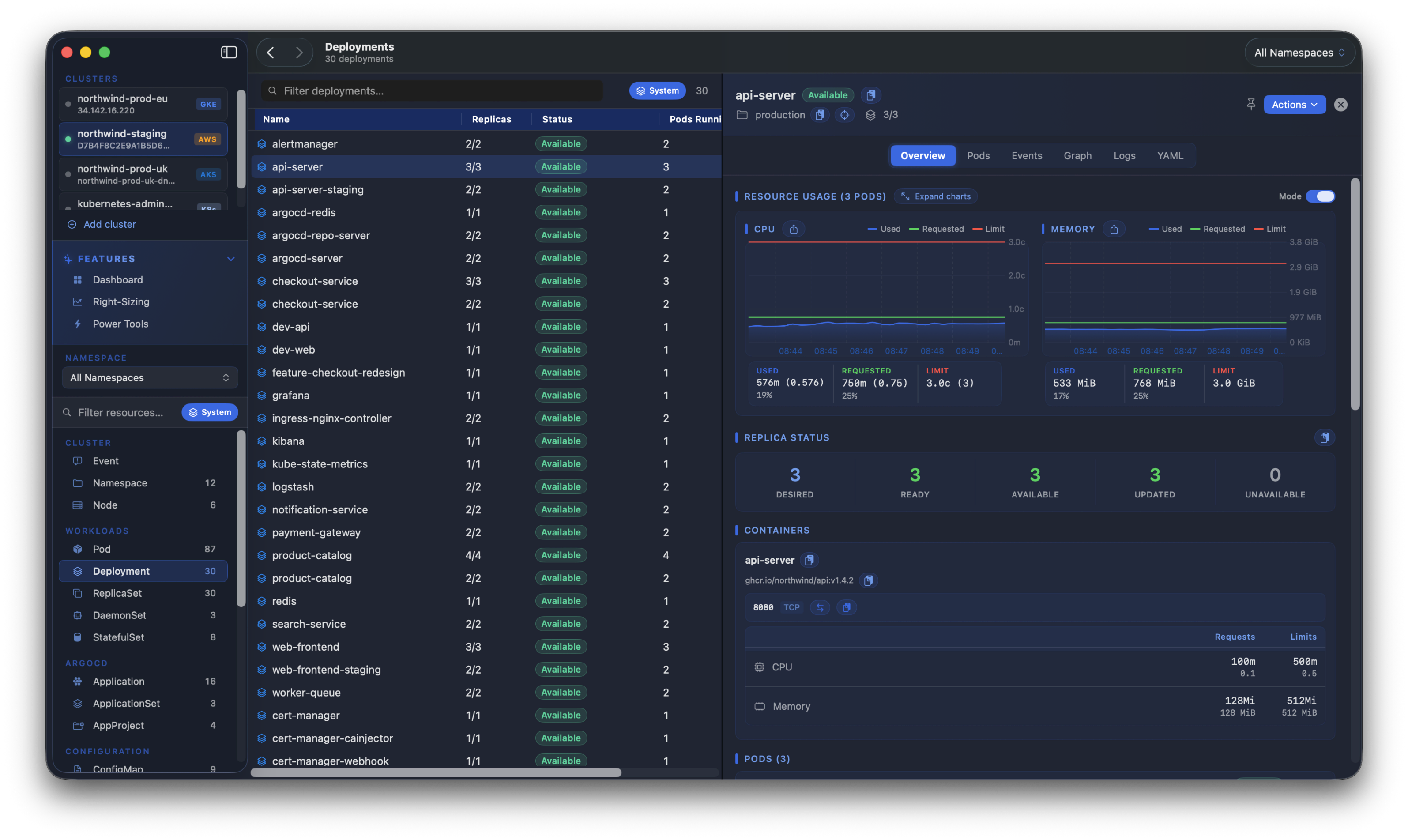Image resolution: width=1408 pixels, height=840 pixels.
Task: Select the payment-gateway deployment row
Action: (x=486, y=533)
